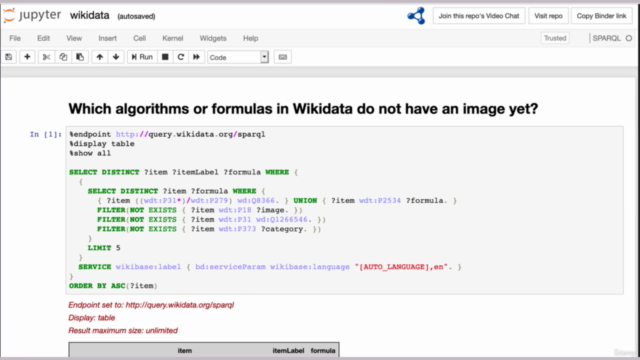Click Copy Binder link button
This screenshot has width=640, height=360.
[601, 16]
